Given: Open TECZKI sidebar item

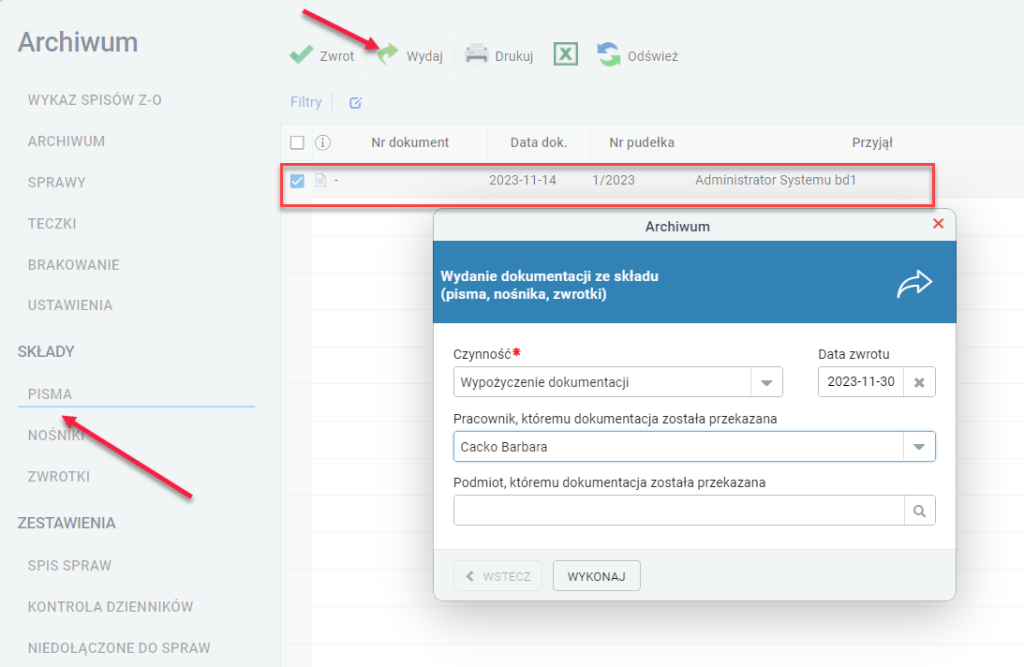Looking at the screenshot, I should 52,223.
